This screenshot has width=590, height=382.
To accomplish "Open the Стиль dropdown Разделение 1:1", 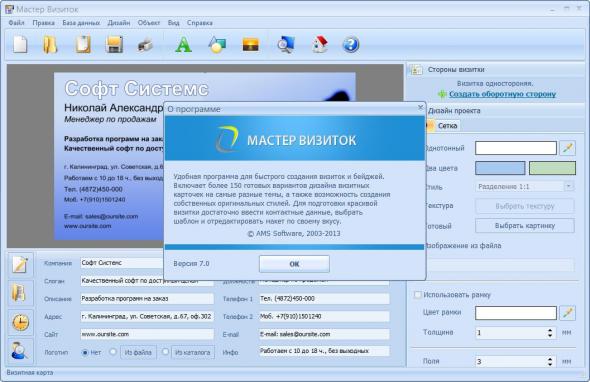I will click(525, 187).
